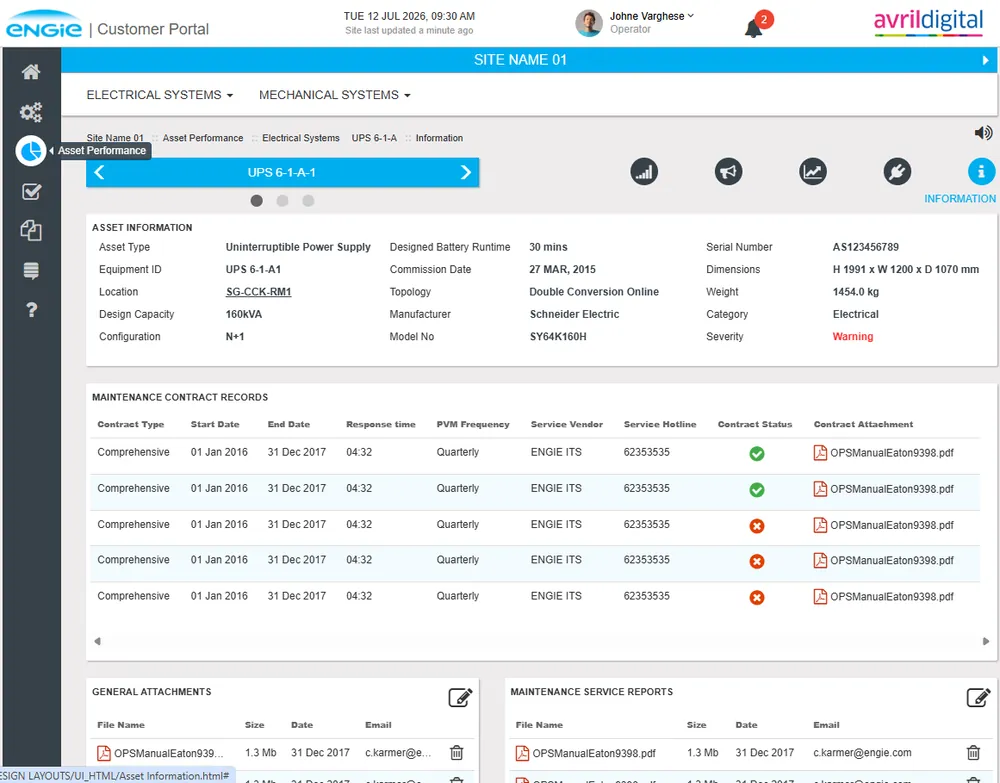Viewport: 1000px width, 783px height.
Task: Click Johne Varghese profile avatar
Action: click(589, 23)
